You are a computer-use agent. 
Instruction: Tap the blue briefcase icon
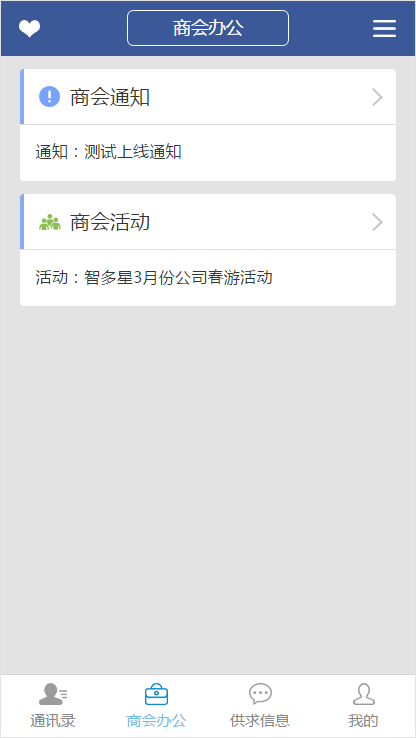(156, 694)
